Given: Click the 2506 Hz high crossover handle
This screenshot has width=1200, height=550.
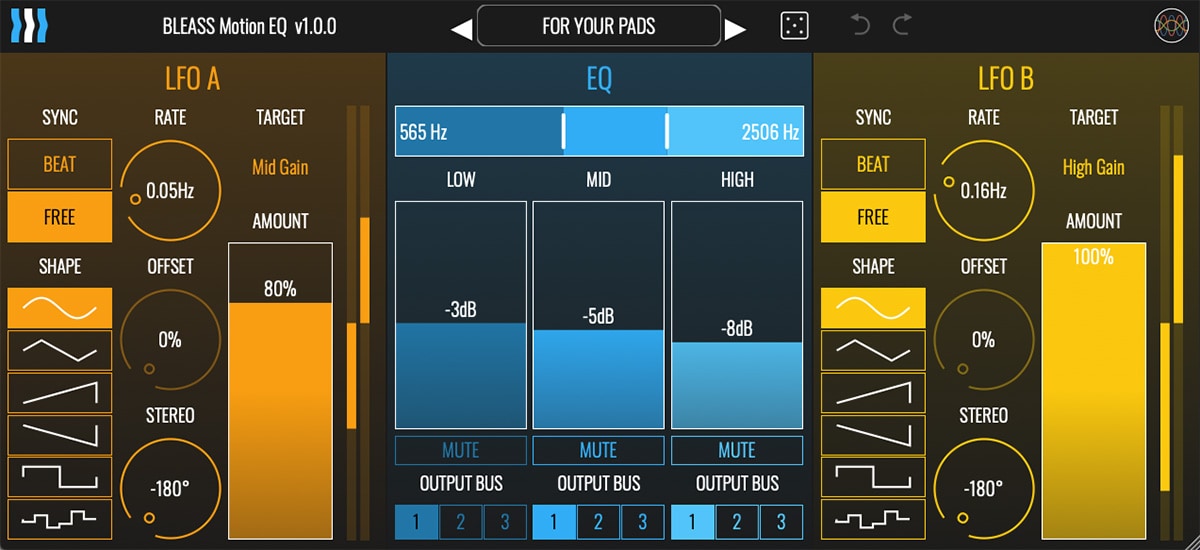Looking at the screenshot, I should [666, 131].
